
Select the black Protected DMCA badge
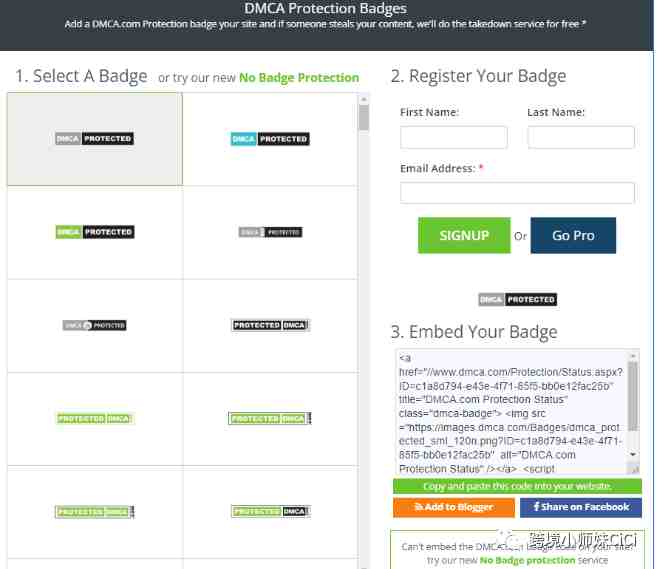tap(270, 325)
